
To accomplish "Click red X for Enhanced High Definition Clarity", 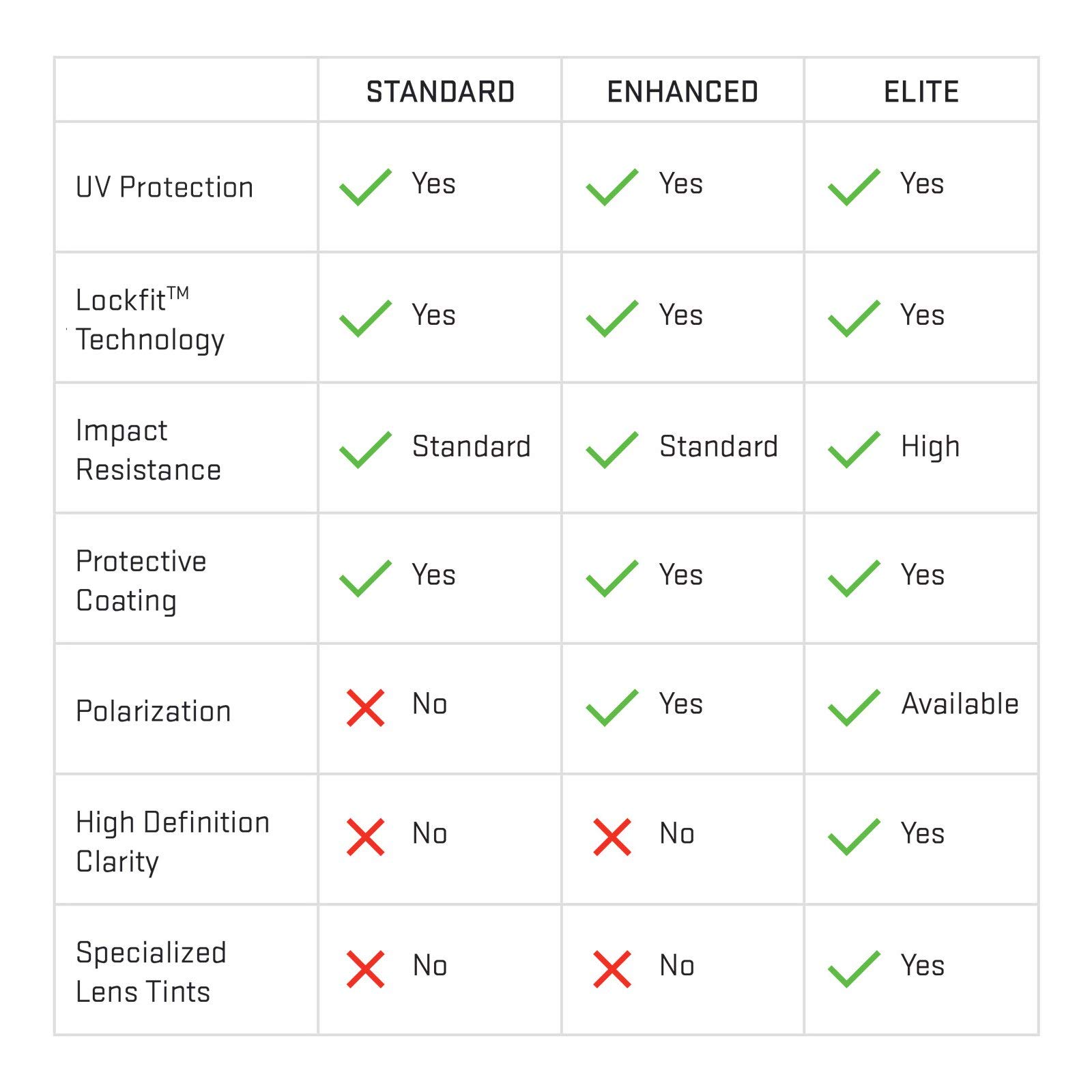I will pos(612,837).
